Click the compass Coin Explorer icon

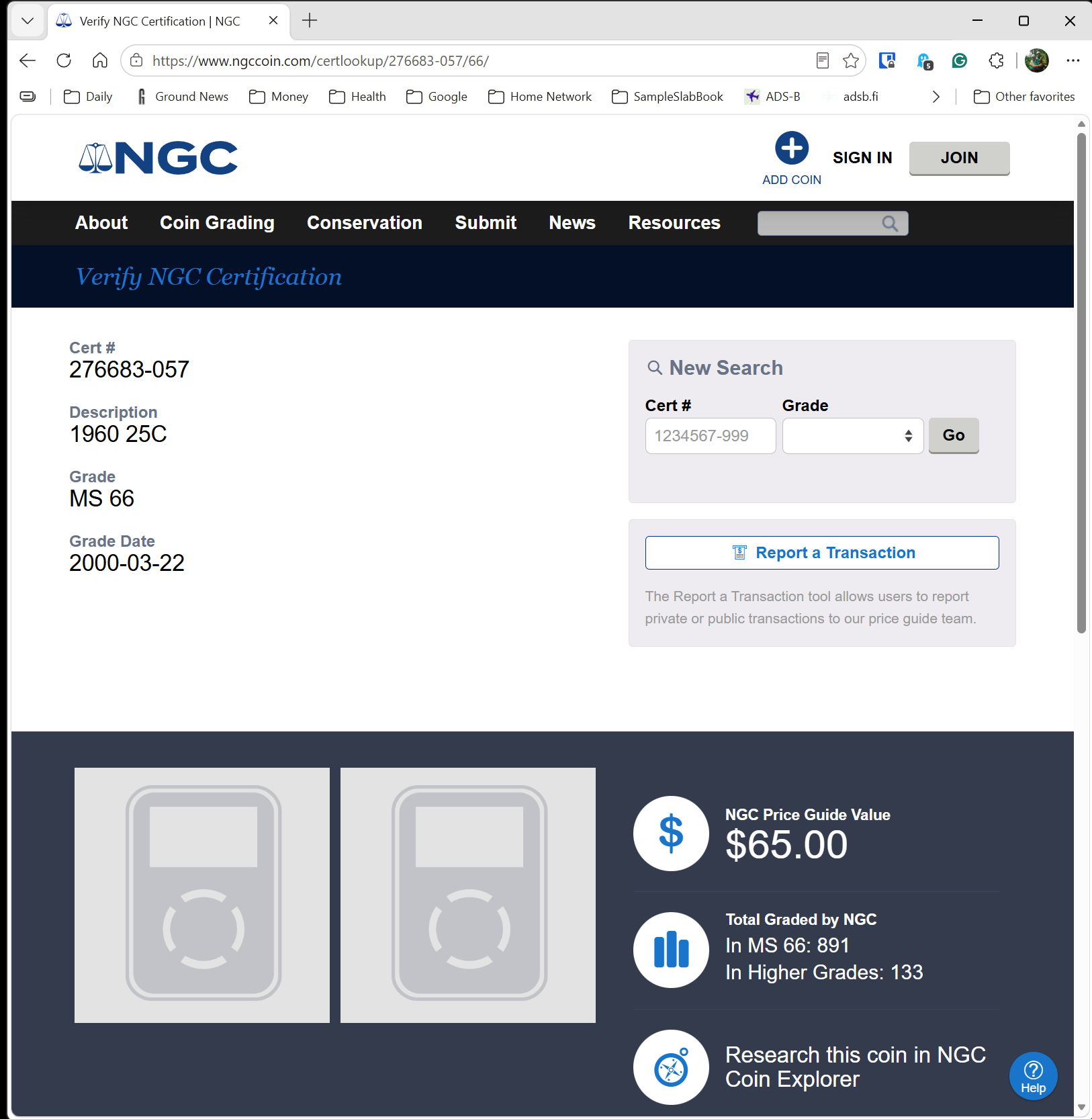click(x=671, y=1067)
